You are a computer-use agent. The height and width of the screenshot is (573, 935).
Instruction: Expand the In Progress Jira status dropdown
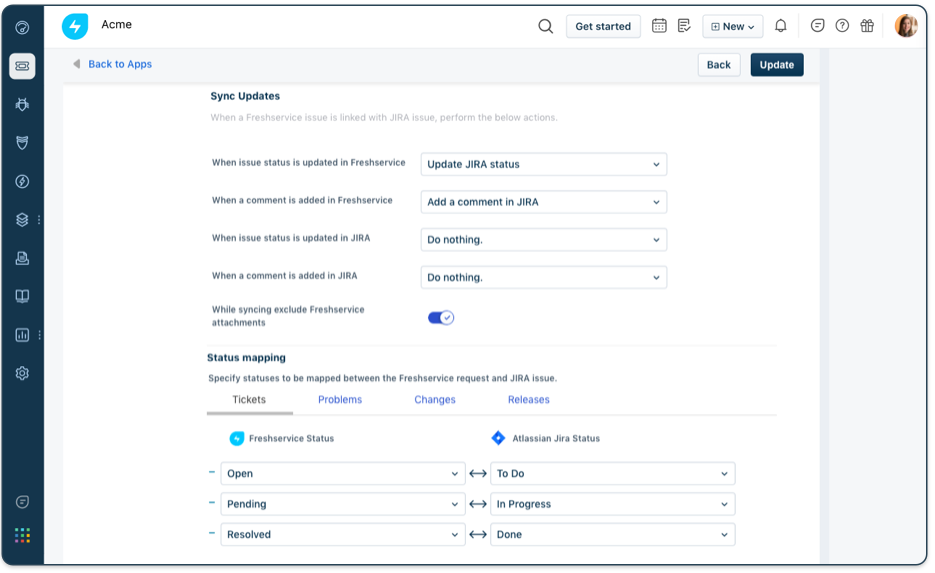pos(612,504)
